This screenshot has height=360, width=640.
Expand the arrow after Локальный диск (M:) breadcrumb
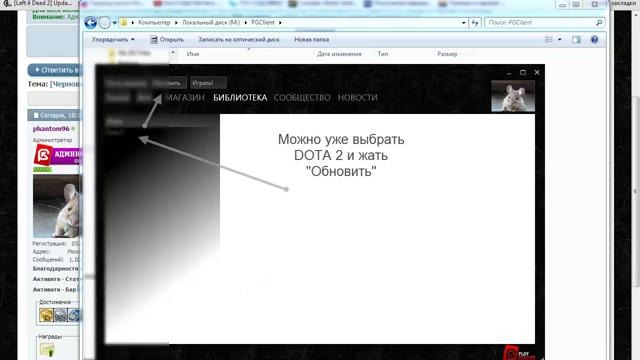246,22
